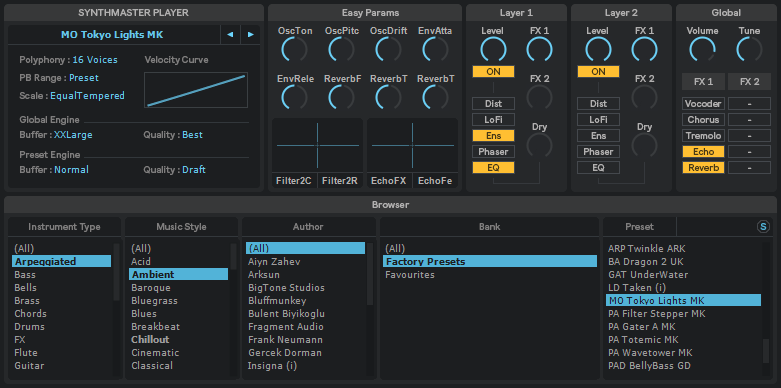The height and width of the screenshot is (388, 781).
Task: Disable EQ on Layer 1
Action: [493, 167]
